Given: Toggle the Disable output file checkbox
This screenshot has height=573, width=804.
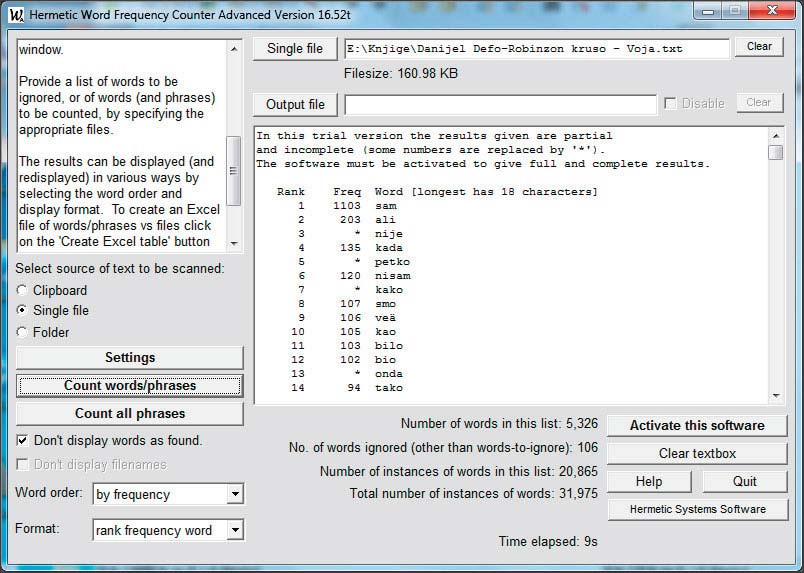Looking at the screenshot, I should (x=670, y=103).
